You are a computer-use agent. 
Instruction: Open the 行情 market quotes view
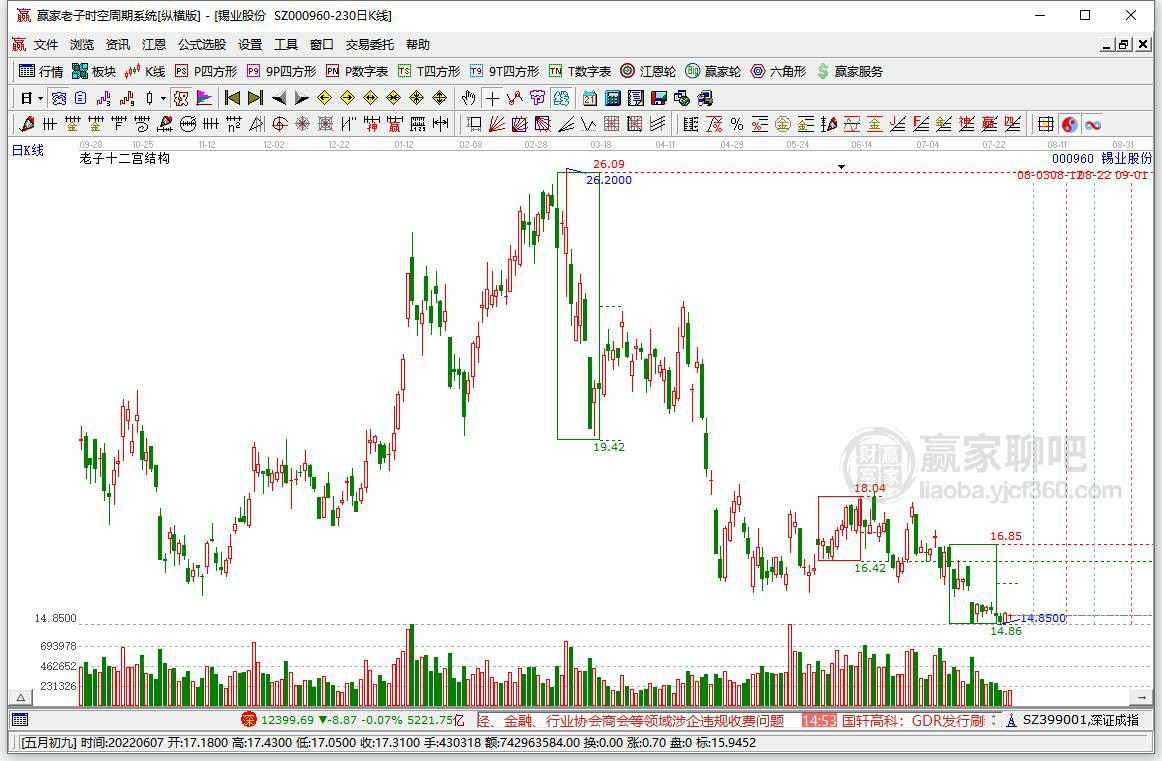click(41, 71)
